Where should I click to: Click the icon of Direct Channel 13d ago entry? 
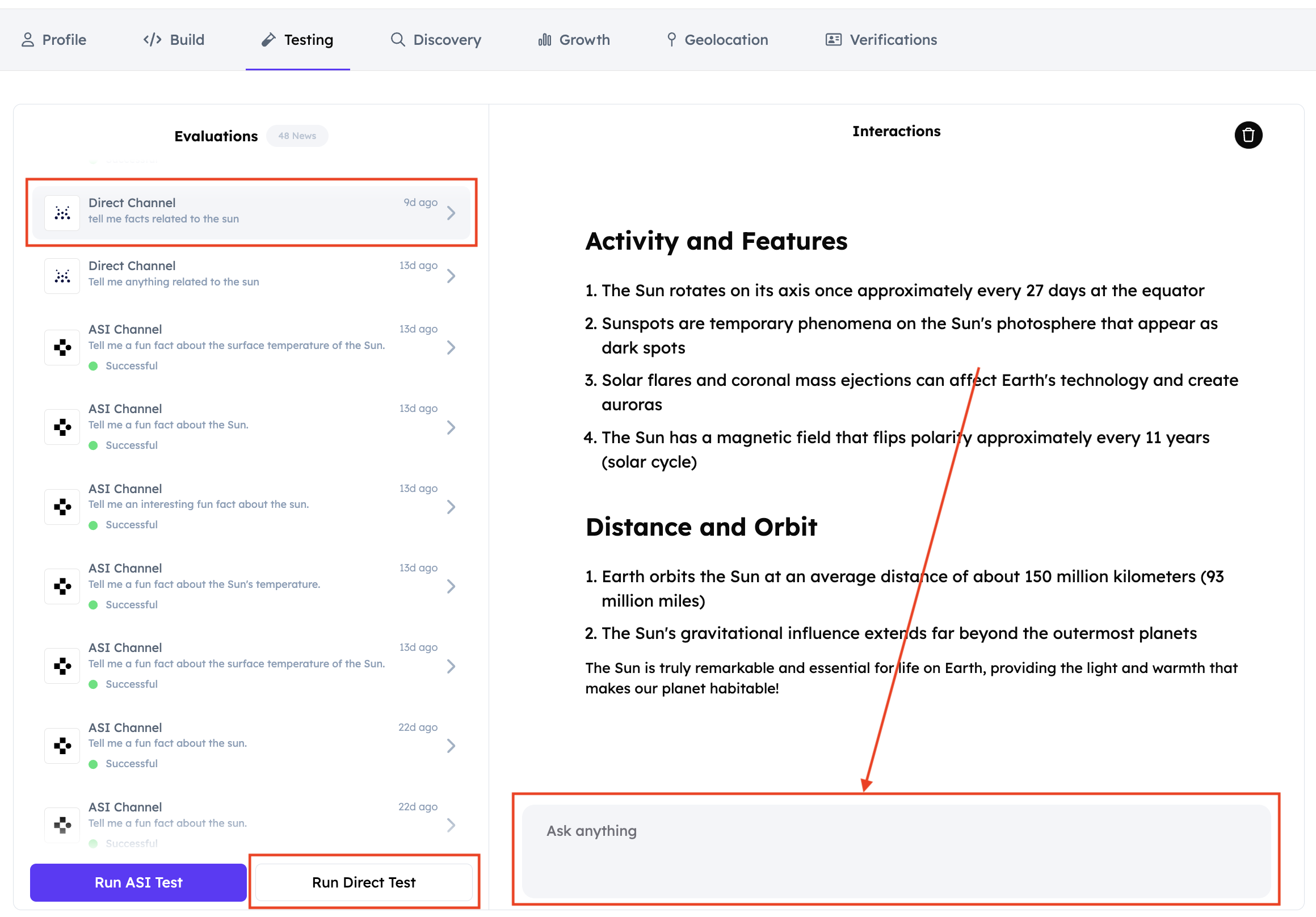(x=62, y=276)
